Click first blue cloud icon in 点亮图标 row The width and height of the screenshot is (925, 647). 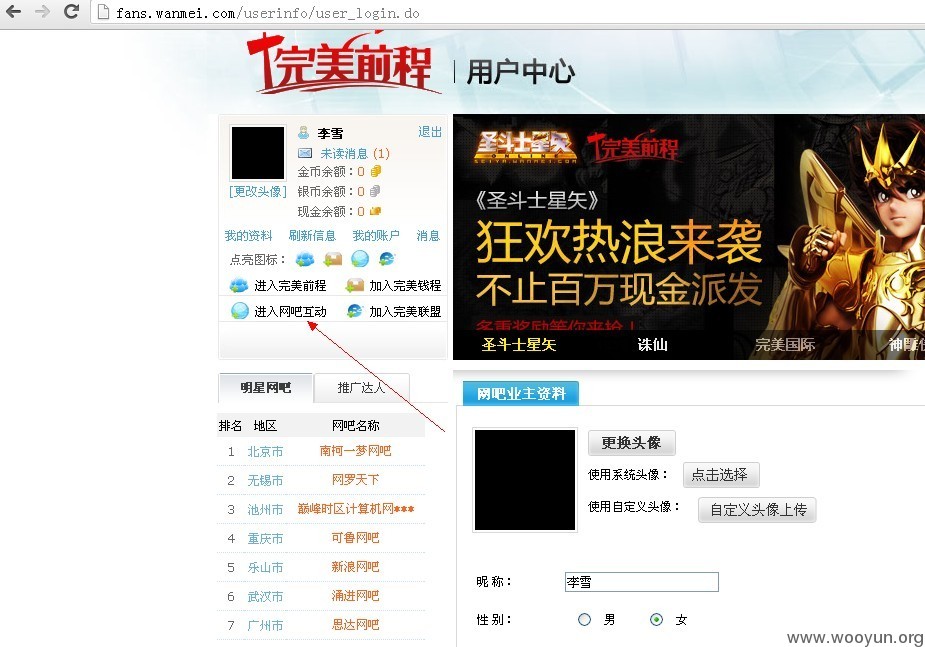coord(305,259)
